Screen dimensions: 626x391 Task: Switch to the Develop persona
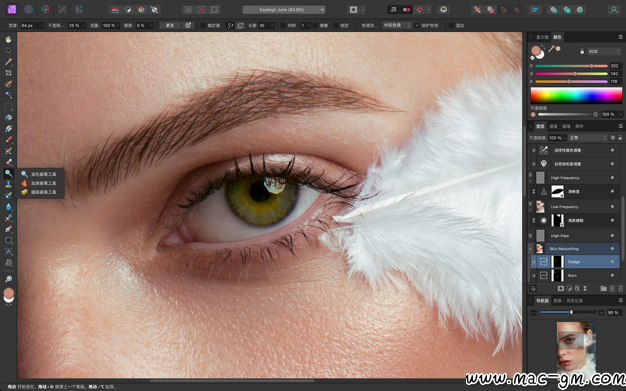click(46, 9)
